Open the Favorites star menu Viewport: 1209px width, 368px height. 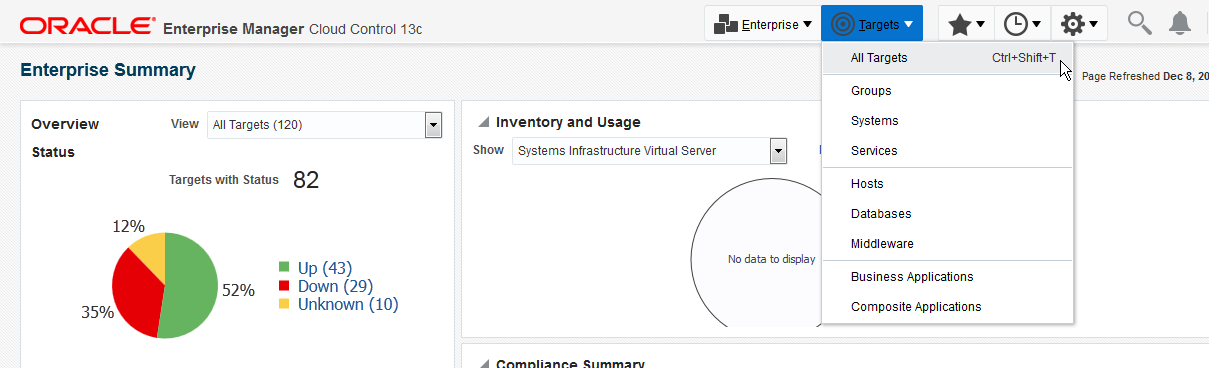[x=966, y=23]
